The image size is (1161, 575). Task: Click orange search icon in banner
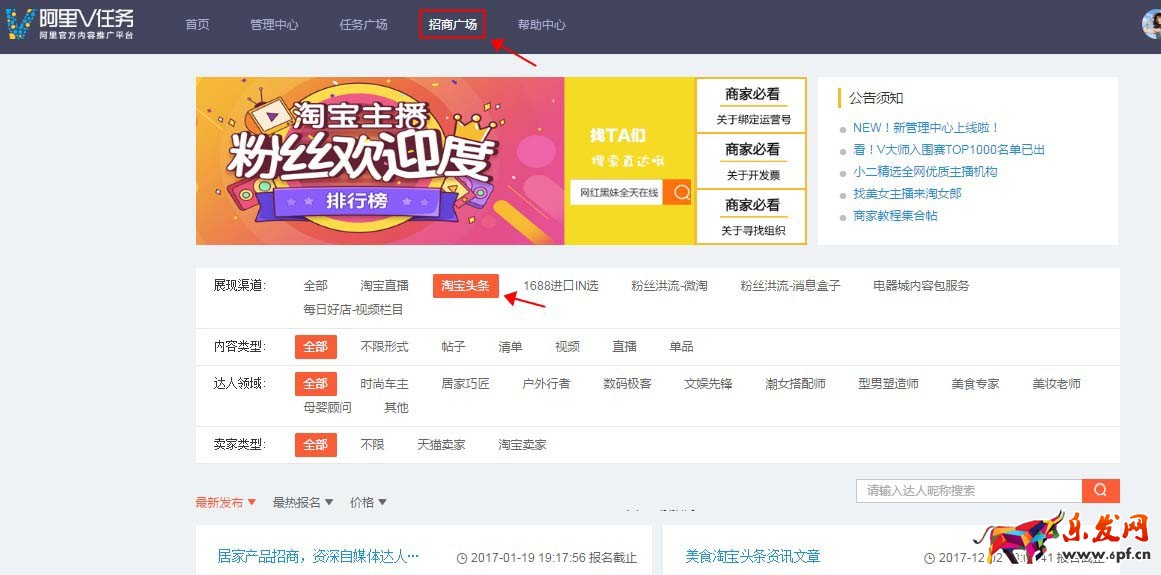(677, 192)
